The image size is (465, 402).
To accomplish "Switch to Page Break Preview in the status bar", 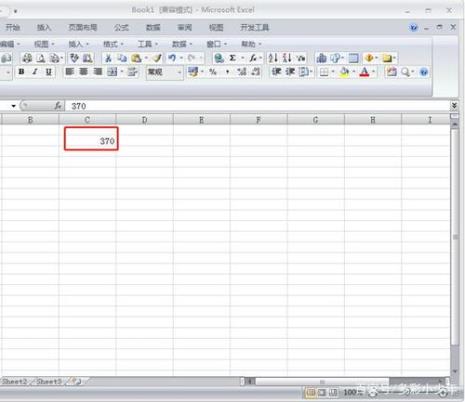I will (334, 392).
